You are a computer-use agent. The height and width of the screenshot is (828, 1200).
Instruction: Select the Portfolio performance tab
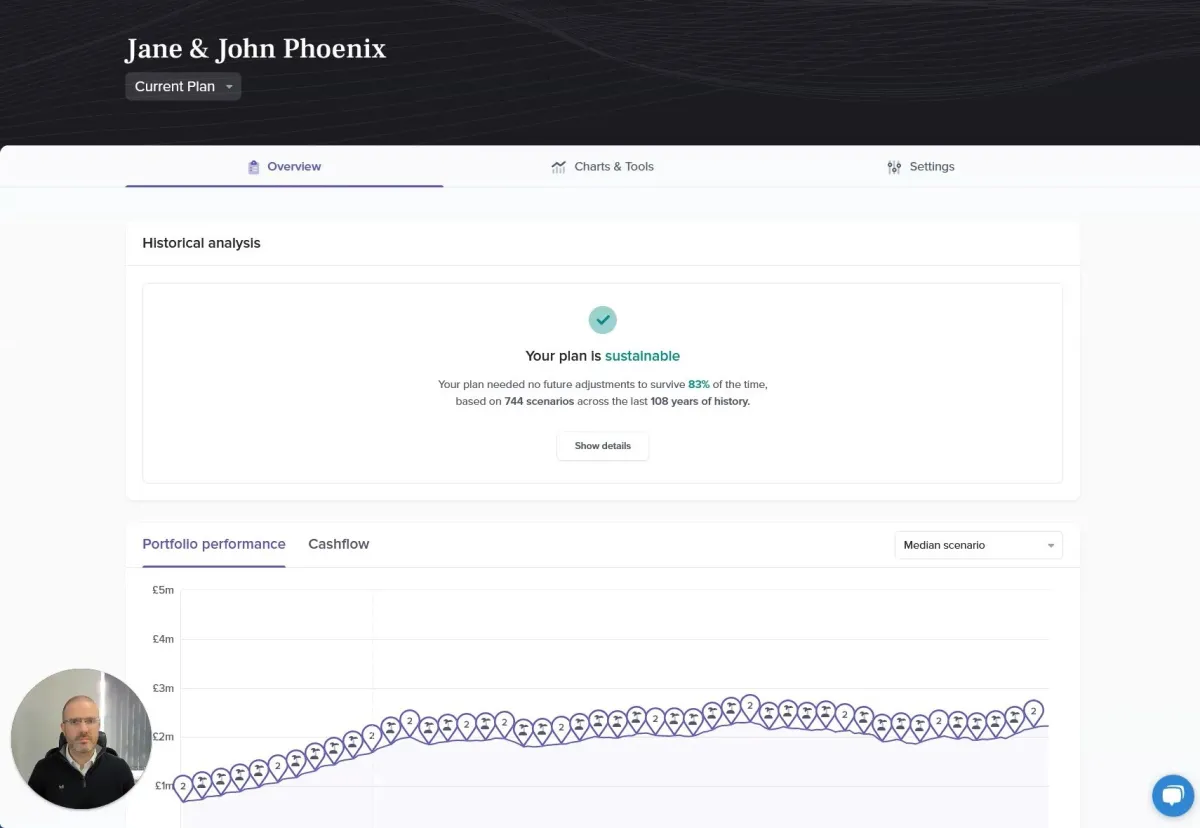tap(213, 544)
